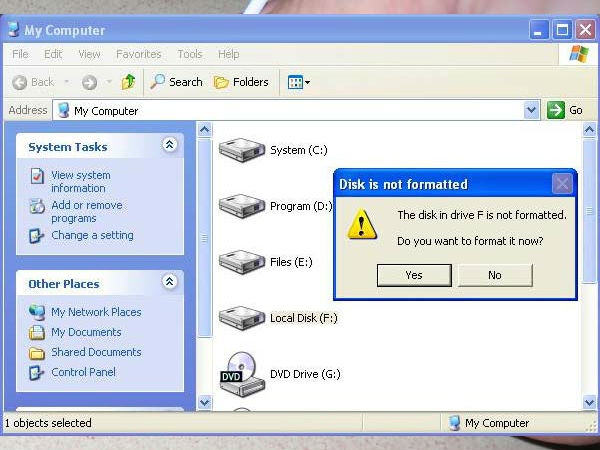
Task: Open the File menu
Action: (20, 54)
